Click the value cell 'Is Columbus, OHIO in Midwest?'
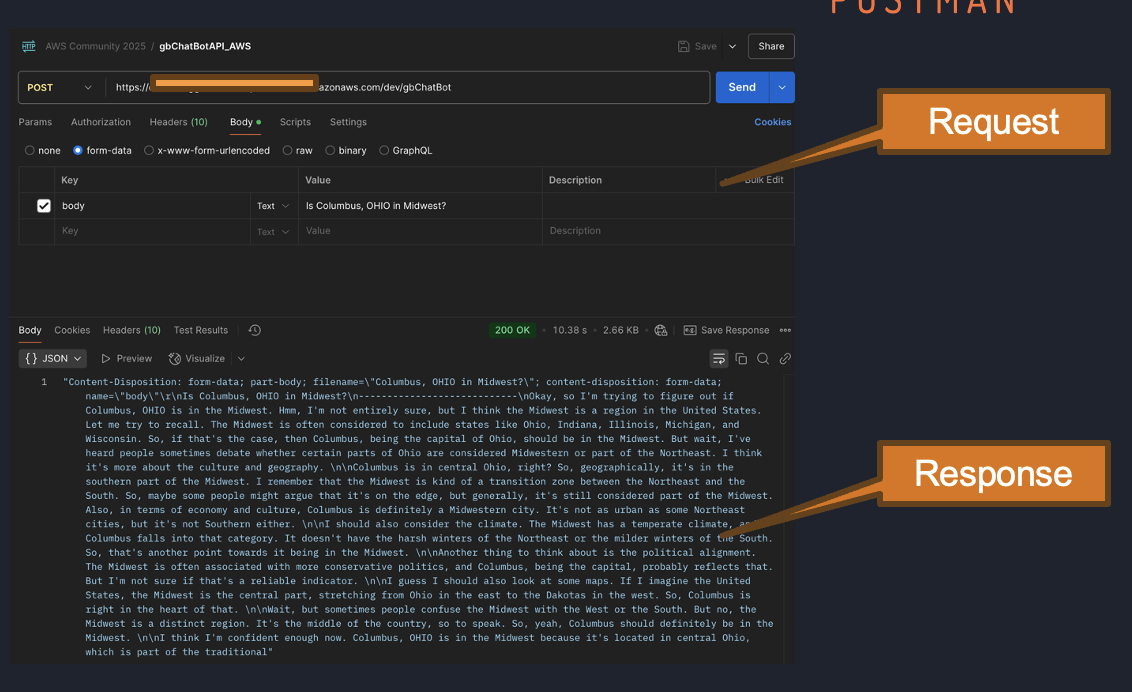Image resolution: width=1132 pixels, height=692 pixels. [419, 206]
